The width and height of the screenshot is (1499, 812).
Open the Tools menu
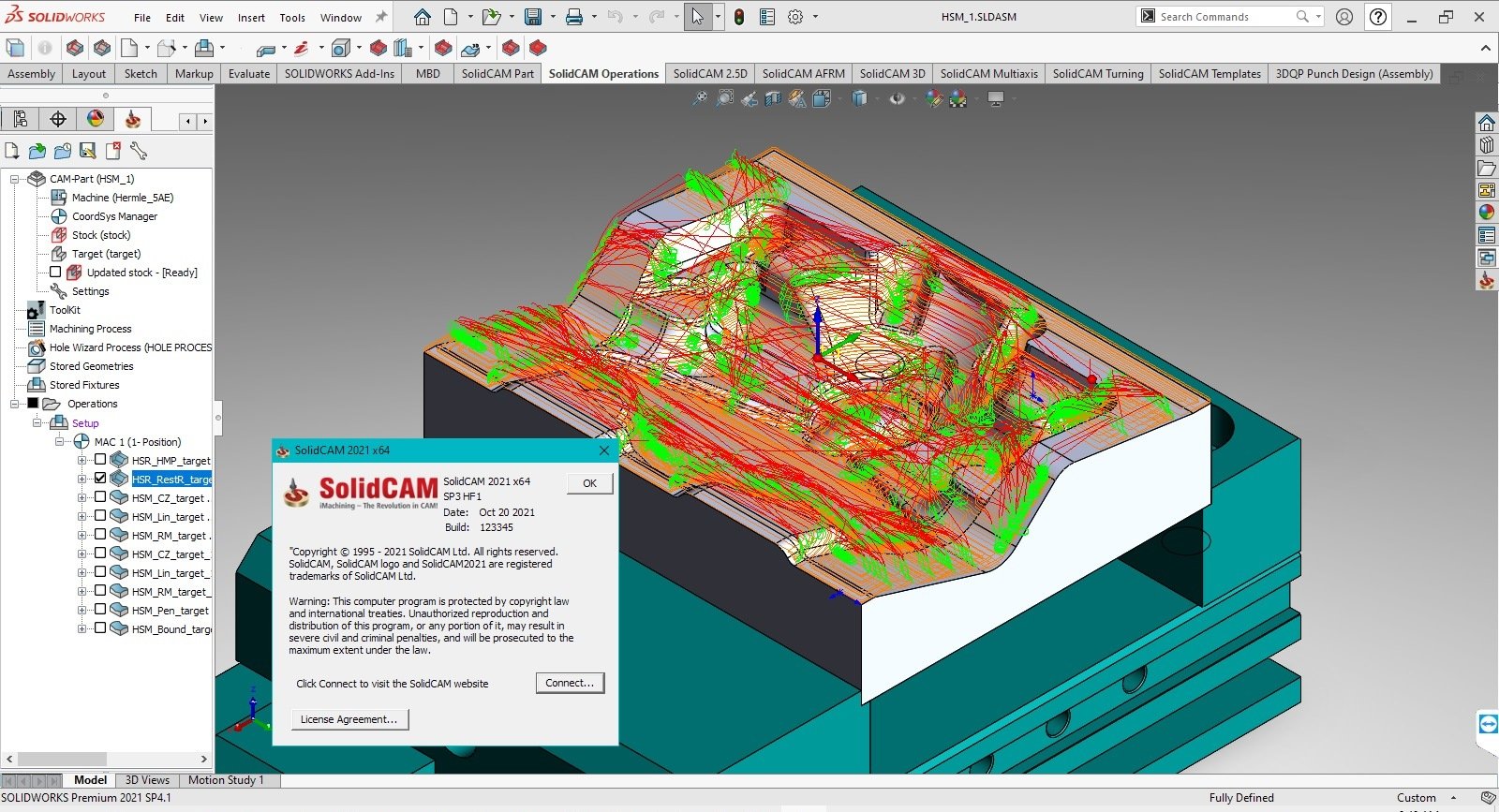pos(292,18)
